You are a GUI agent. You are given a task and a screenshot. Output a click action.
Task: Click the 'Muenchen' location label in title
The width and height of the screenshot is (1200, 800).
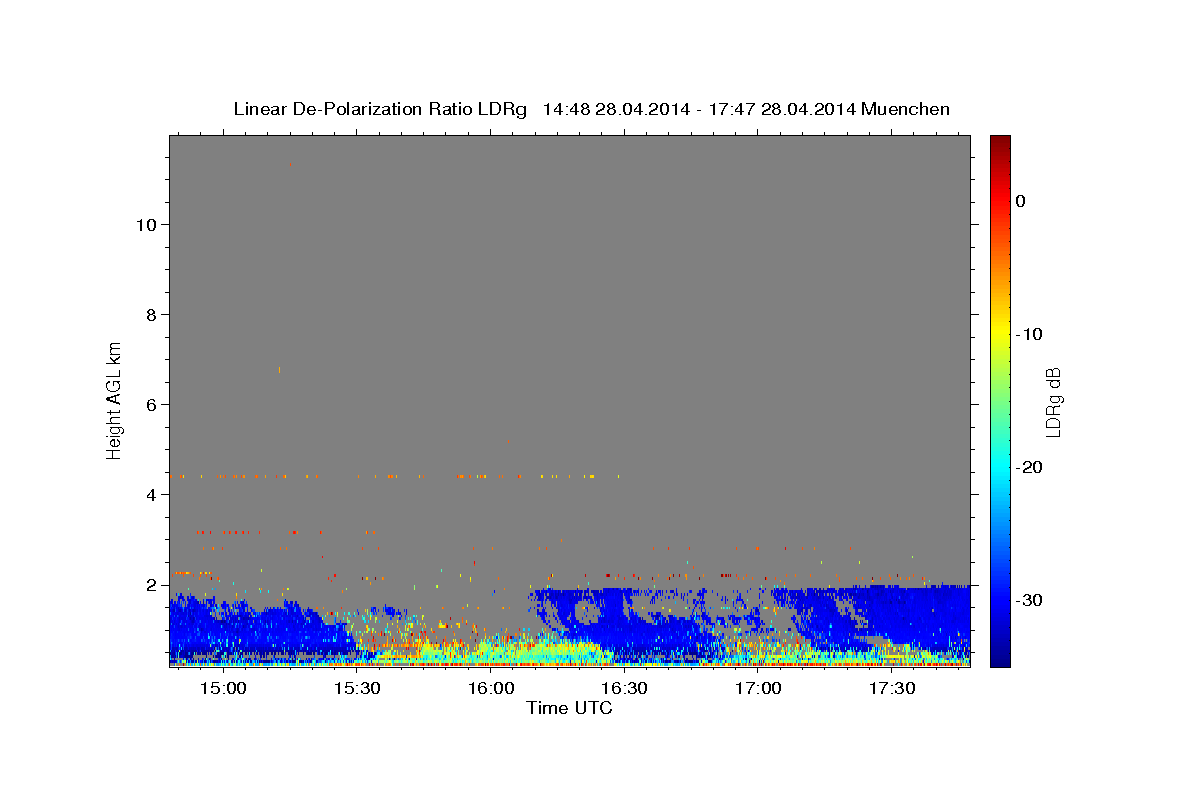click(906, 109)
